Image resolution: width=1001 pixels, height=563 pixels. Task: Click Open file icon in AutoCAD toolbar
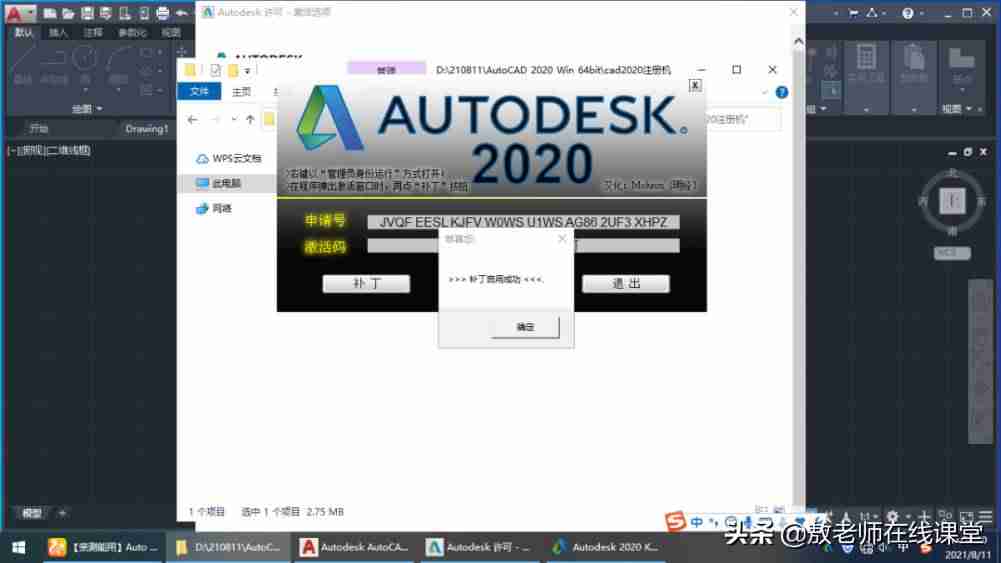point(68,13)
